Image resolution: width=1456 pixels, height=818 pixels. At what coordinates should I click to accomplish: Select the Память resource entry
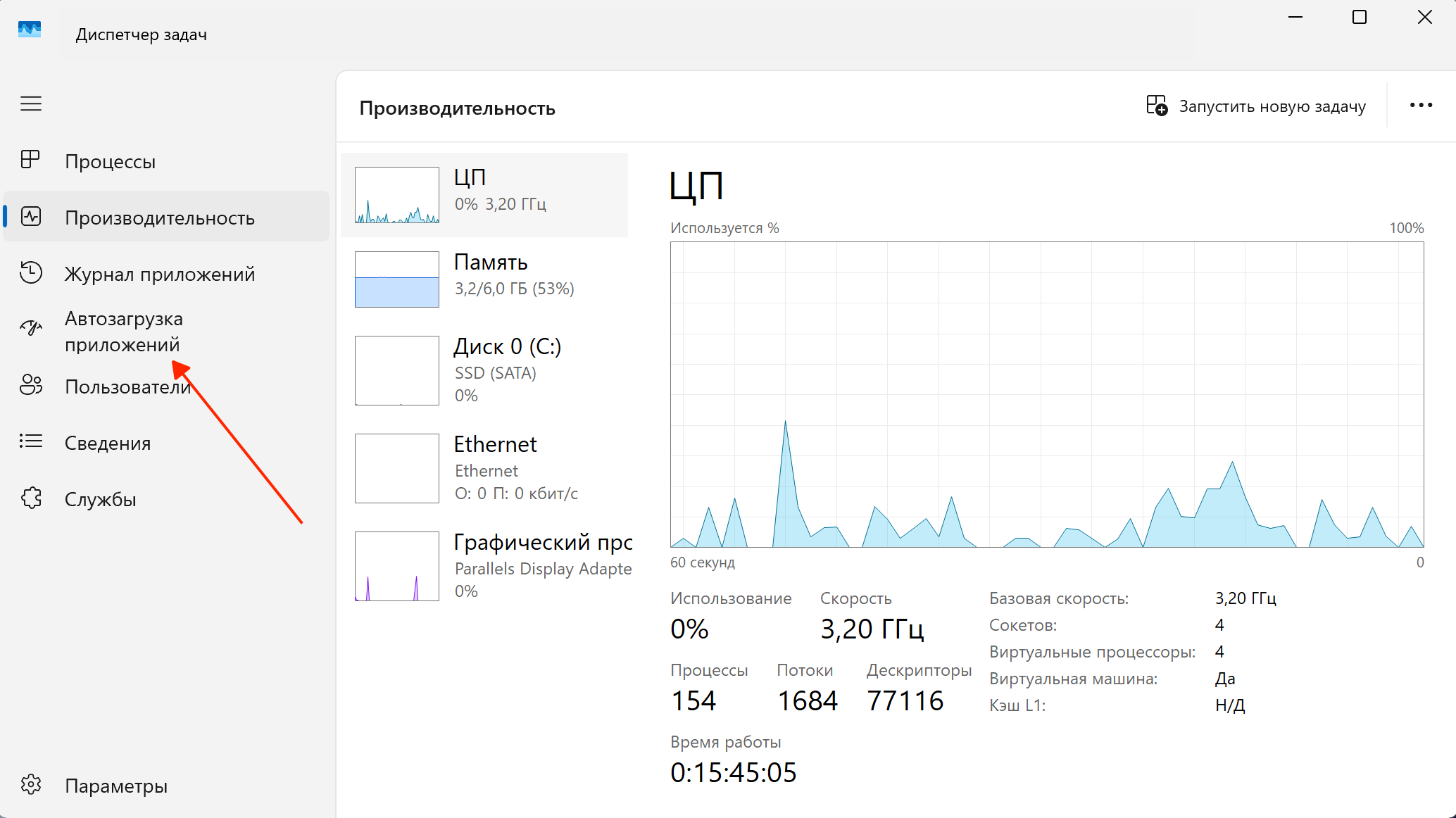click(x=484, y=279)
